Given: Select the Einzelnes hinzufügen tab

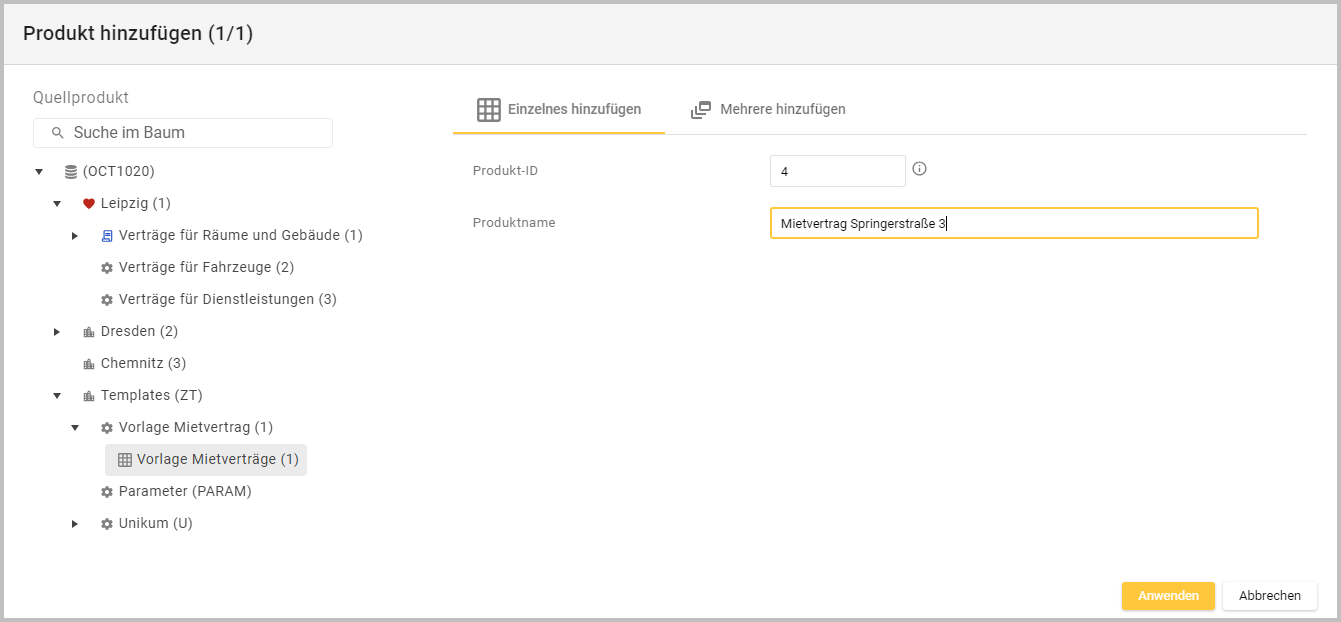Looking at the screenshot, I should [x=559, y=110].
